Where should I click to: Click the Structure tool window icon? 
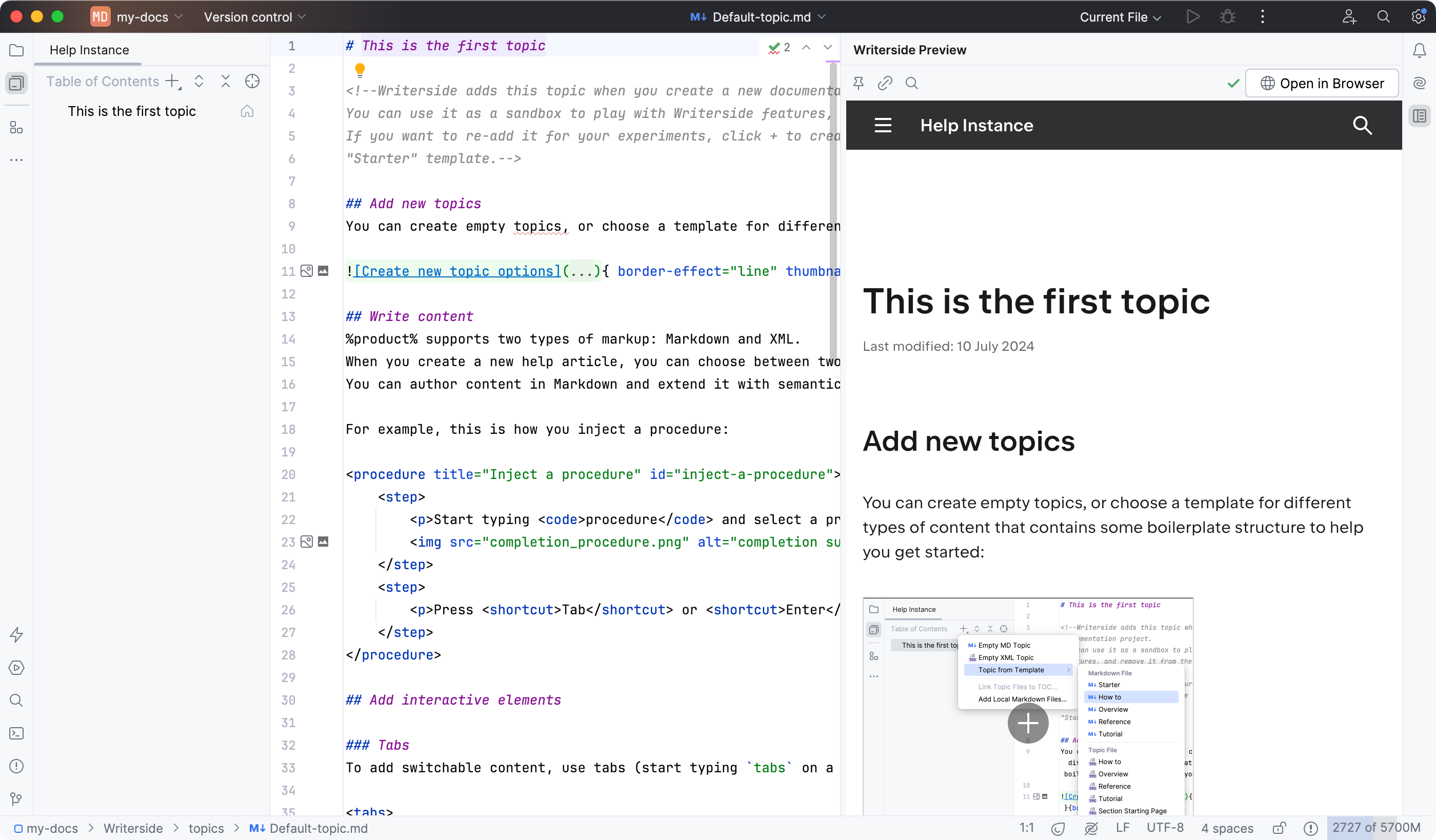tap(16, 128)
